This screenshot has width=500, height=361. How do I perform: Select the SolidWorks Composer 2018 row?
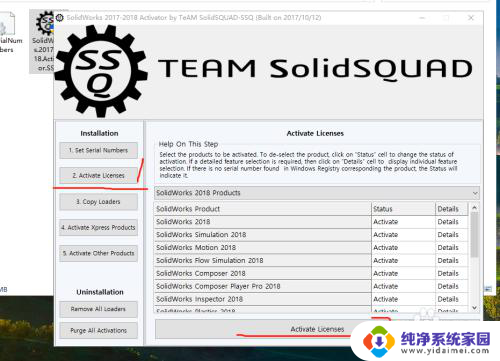(x=262, y=273)
